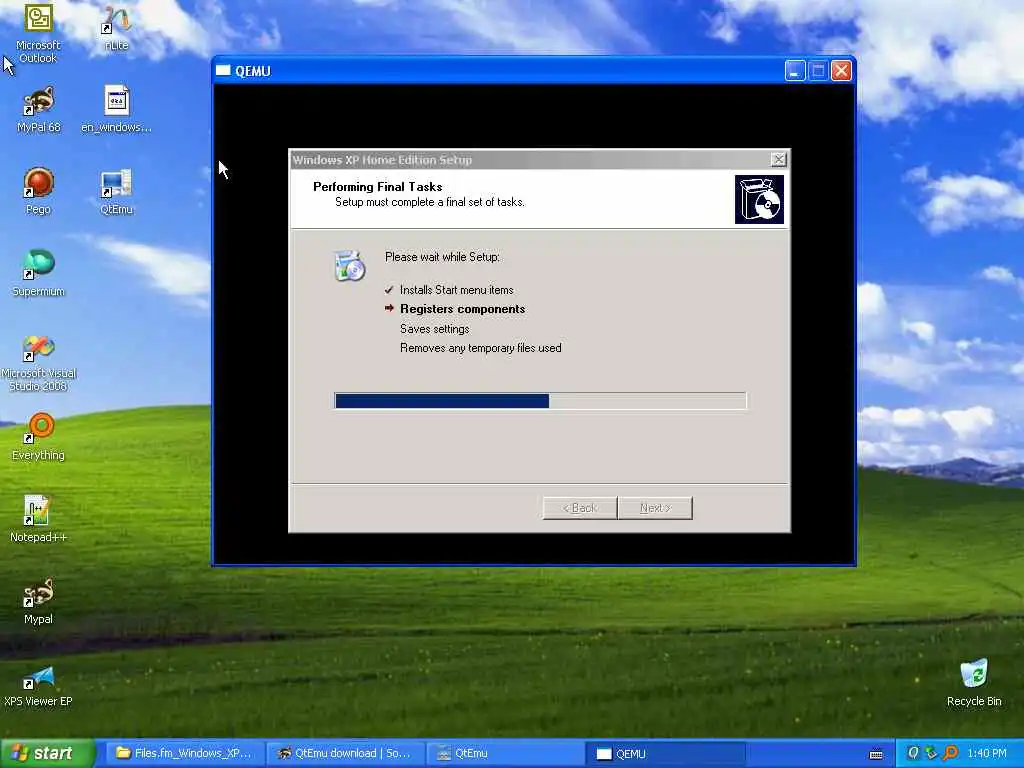Viewport: 1024px width, 768px height.
Task: Click the orange magnifier tray icon
Action: (x=950, y=753)
